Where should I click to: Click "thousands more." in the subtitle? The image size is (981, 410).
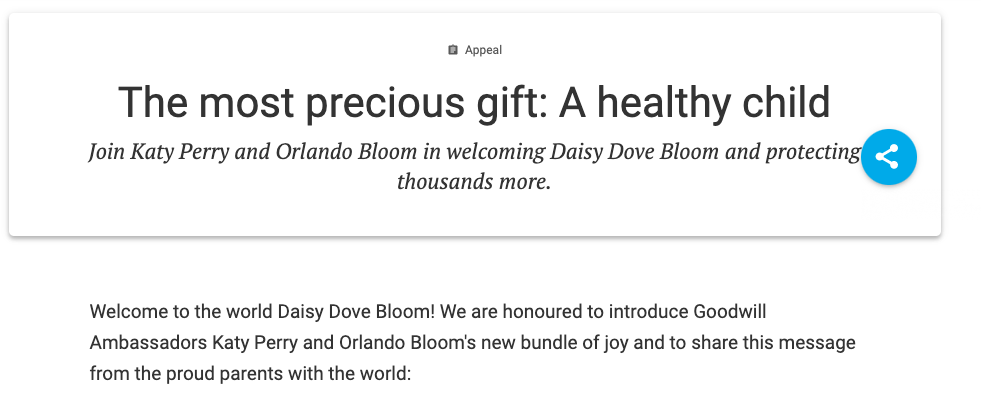[x=474, y=182]
